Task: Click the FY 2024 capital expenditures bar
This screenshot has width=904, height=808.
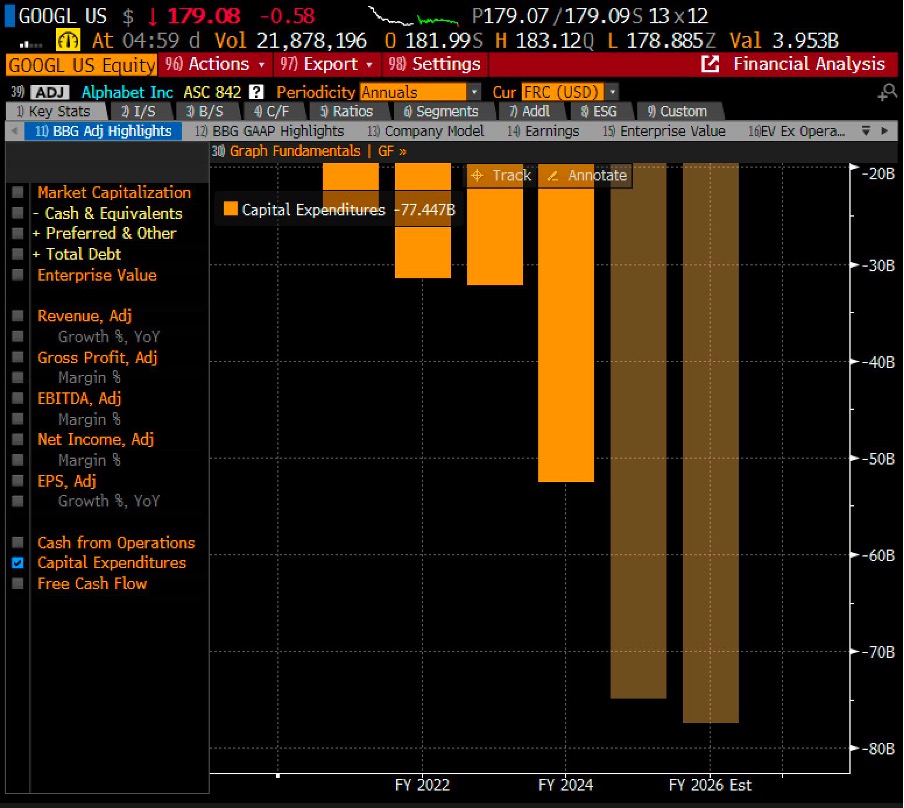Action: pos(566,334)
